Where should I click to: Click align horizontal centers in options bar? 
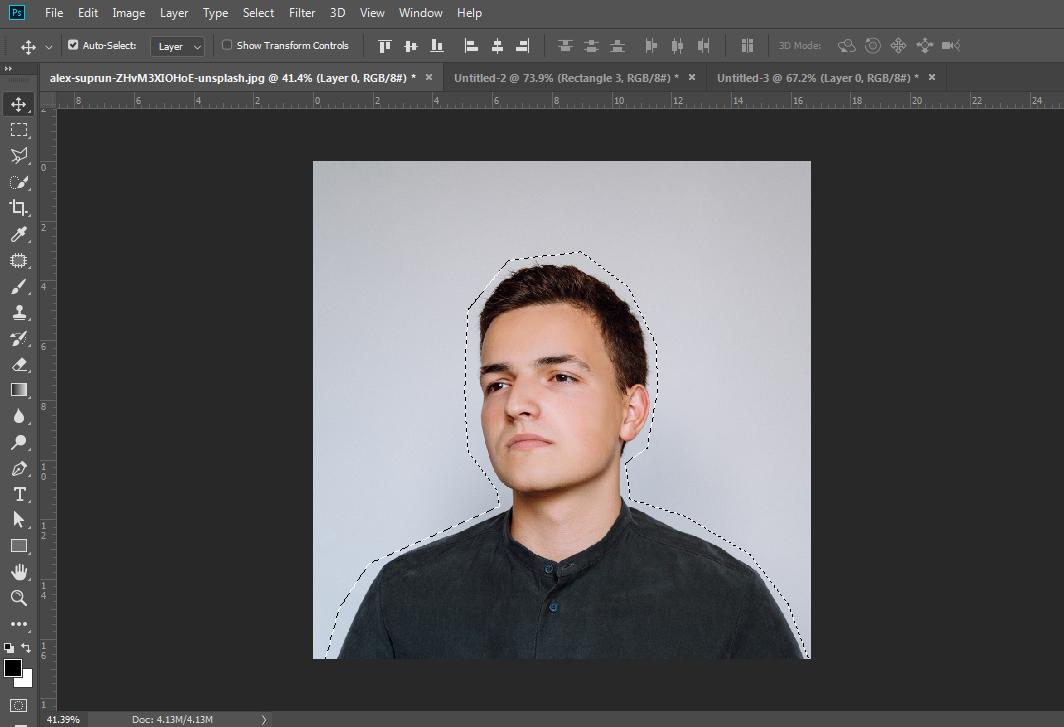497,45
